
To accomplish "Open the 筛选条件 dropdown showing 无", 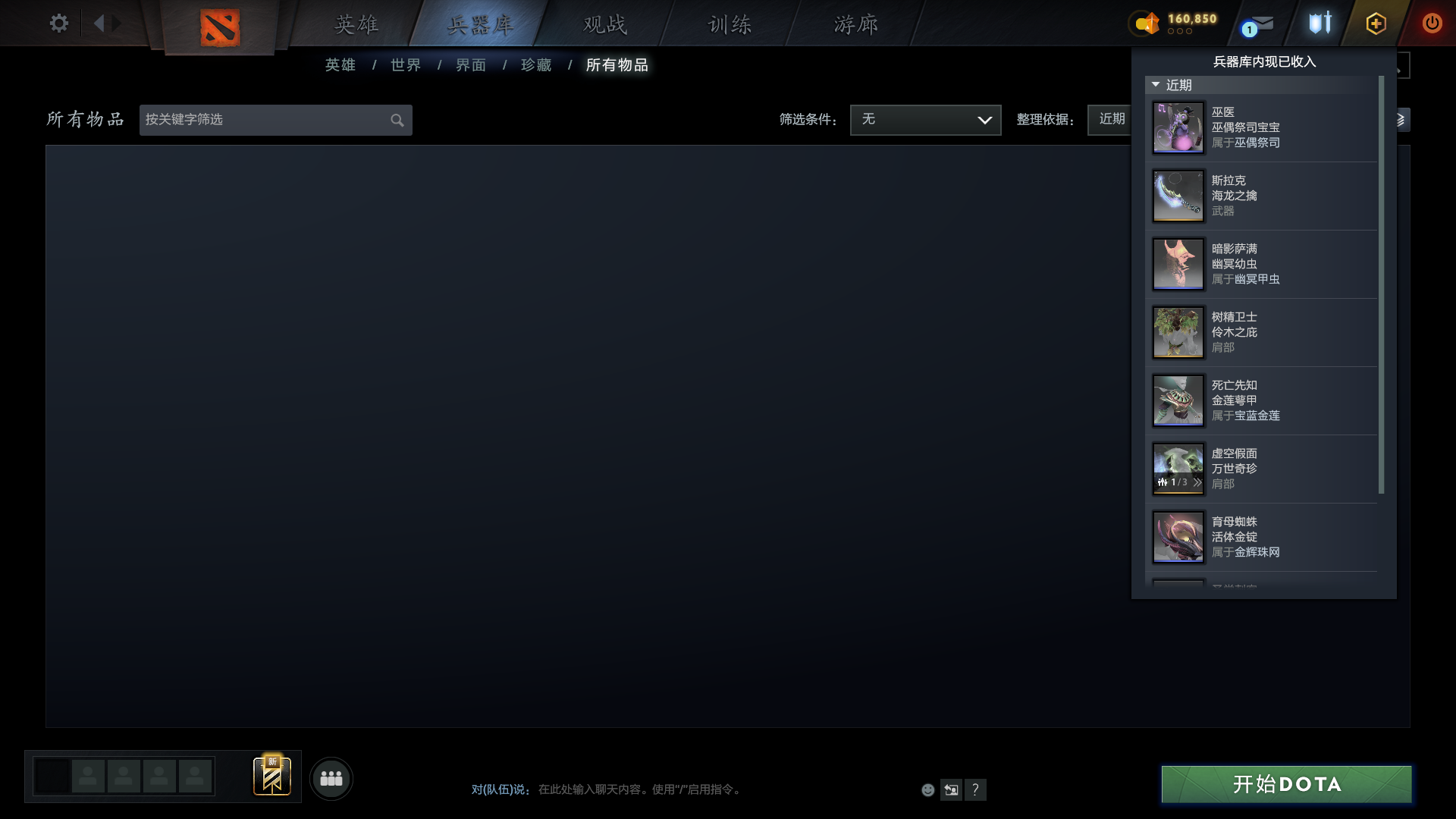I will pyautogui.click(x=925, y=120).
